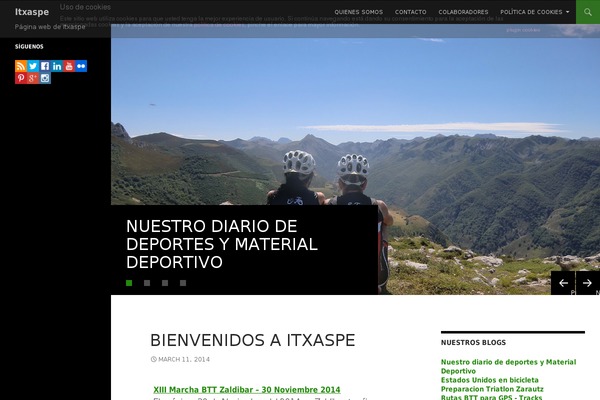Open the Flickr social icon
The image size is (600, 400).
coord(81,66)
